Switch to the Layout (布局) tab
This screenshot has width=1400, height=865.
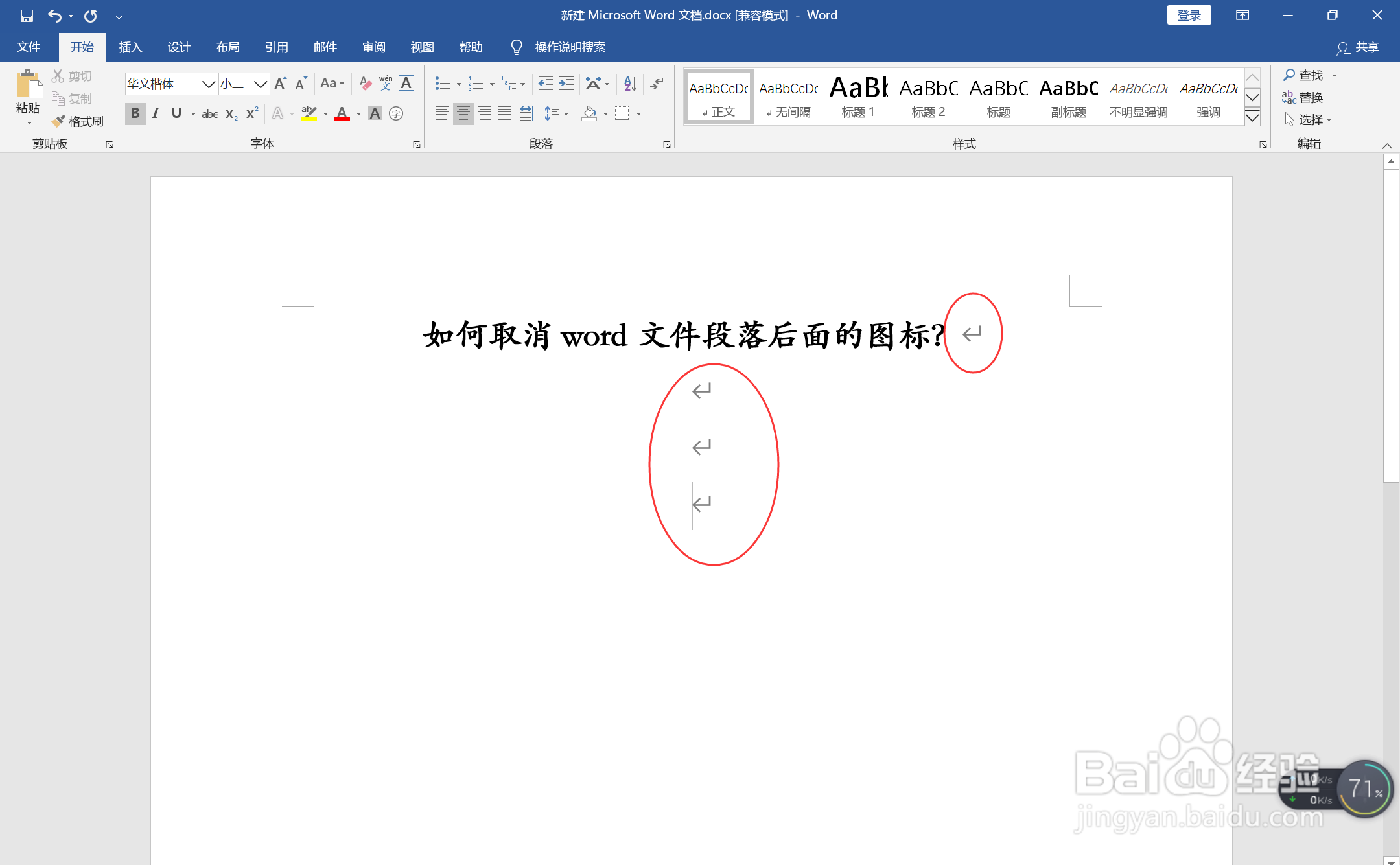(x=227, y=47)
